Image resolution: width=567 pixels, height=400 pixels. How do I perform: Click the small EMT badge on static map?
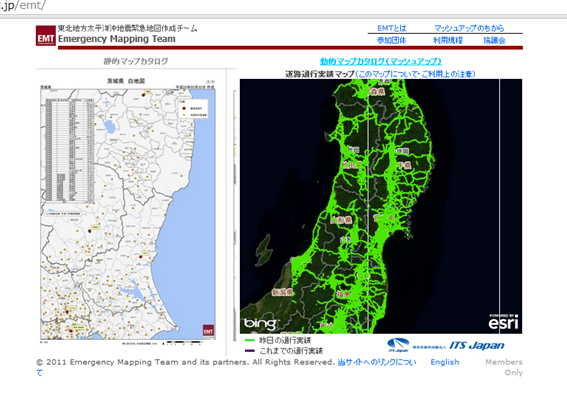coord(208,331)
